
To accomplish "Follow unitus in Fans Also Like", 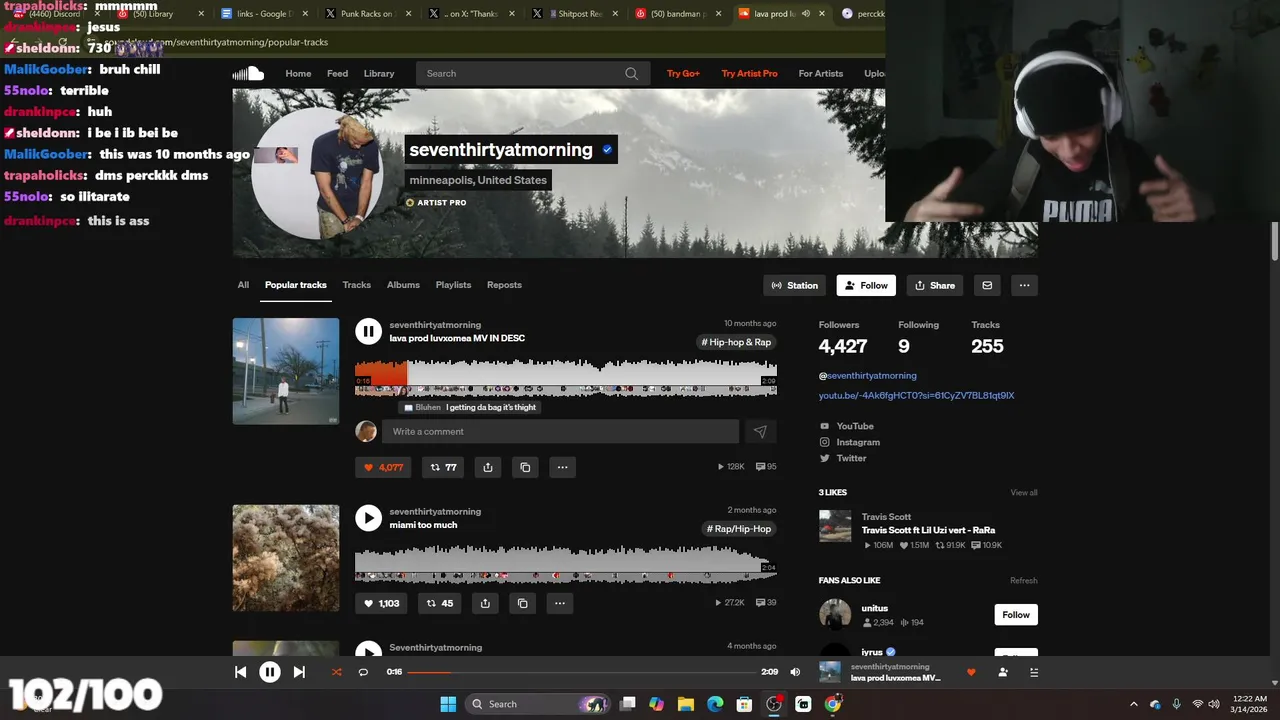I will [1016, 615].
